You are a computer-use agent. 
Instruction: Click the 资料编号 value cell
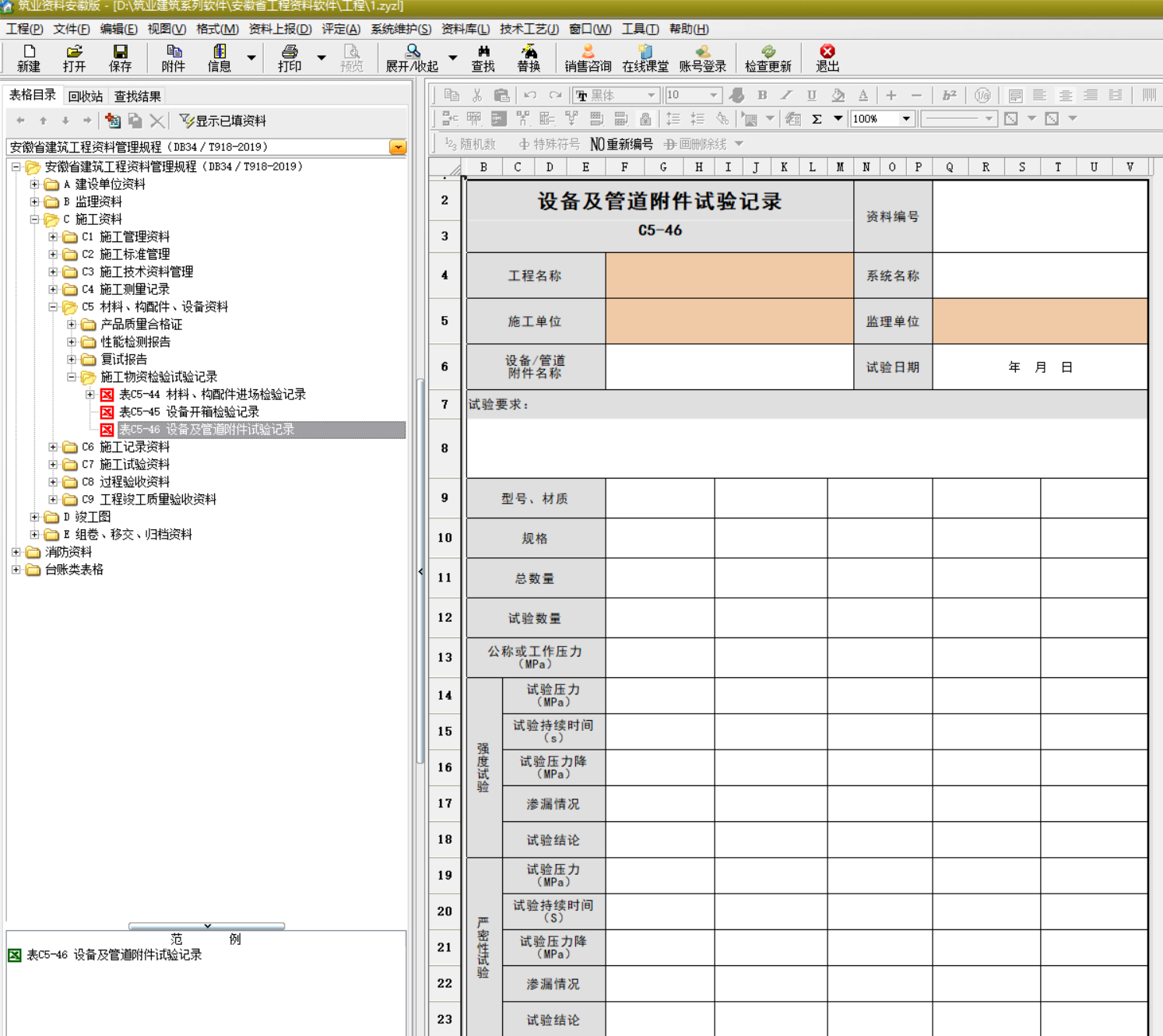coord(1040,216)
